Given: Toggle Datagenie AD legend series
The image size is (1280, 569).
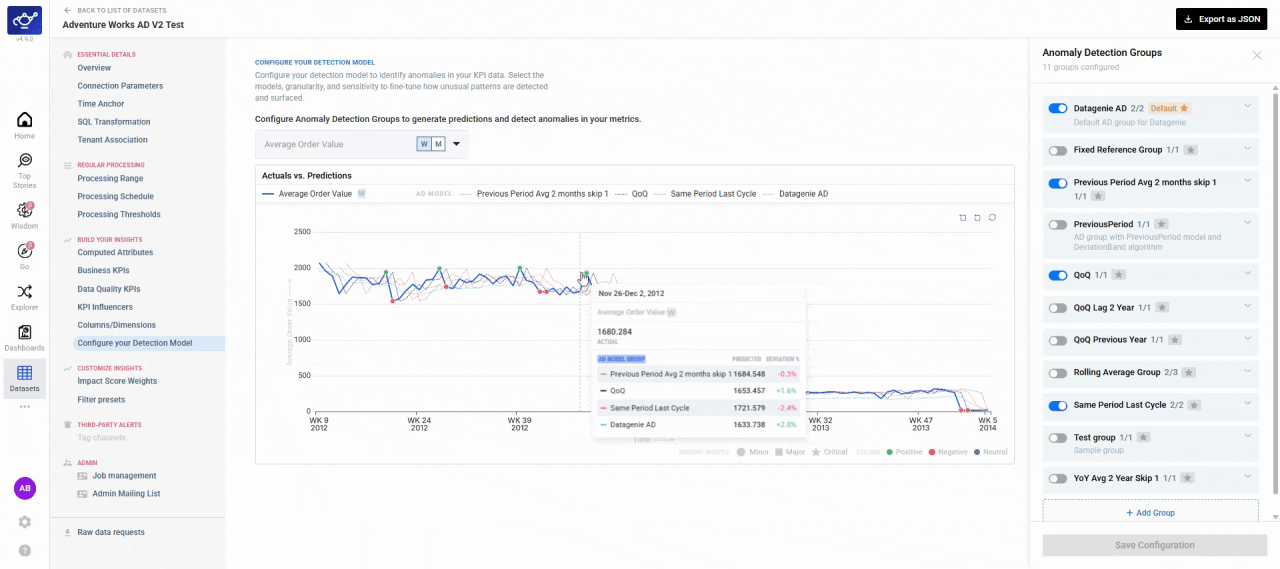Looking at the screenshot, I should coord(795,194).
